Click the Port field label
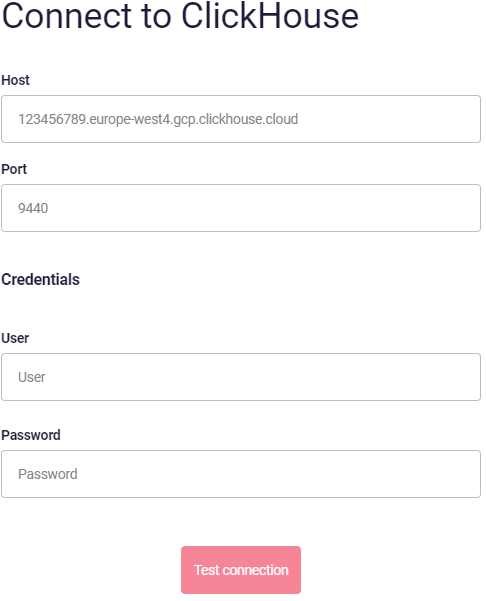This screenshot has height=601, width=486. point(14,169)
